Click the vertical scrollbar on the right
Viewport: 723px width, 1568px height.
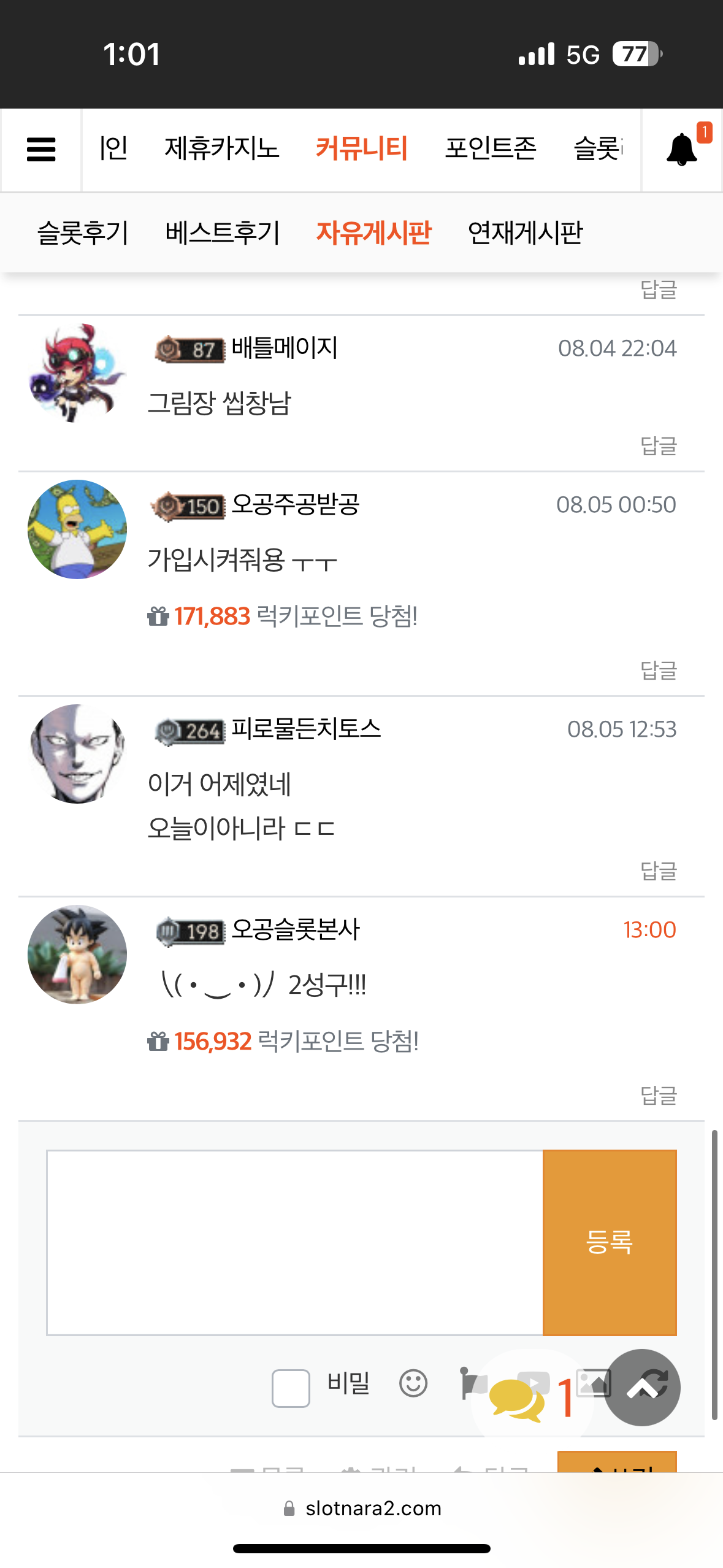click(x=714, y=1275)
